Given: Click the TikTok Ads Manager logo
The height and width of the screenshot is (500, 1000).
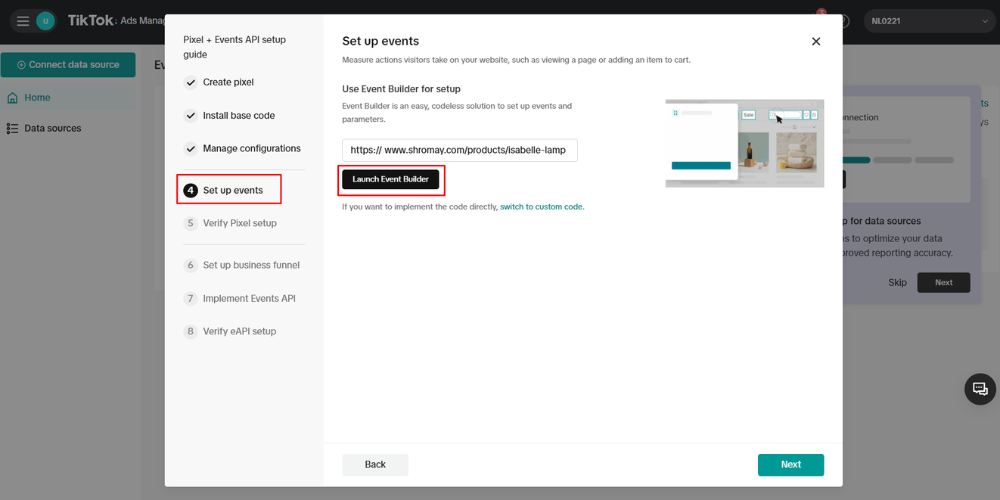Looking at the screenshot, I should coord(116,21).
